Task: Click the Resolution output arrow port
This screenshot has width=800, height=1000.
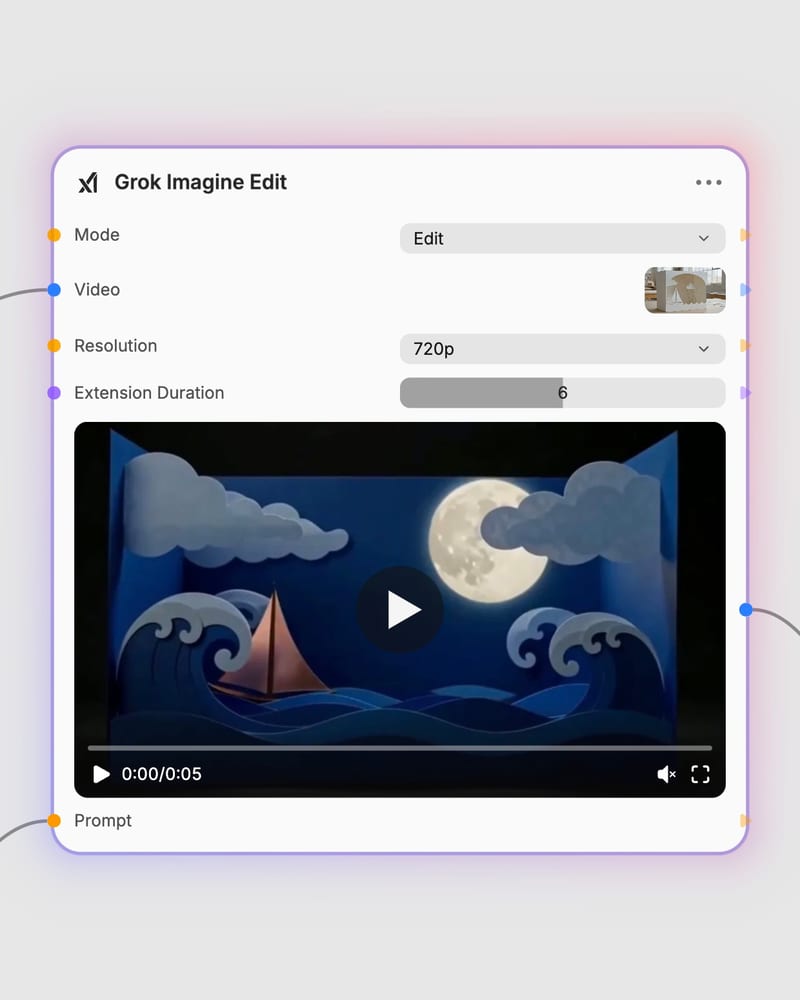Action: pyautogui.click(x=745, y=346)
